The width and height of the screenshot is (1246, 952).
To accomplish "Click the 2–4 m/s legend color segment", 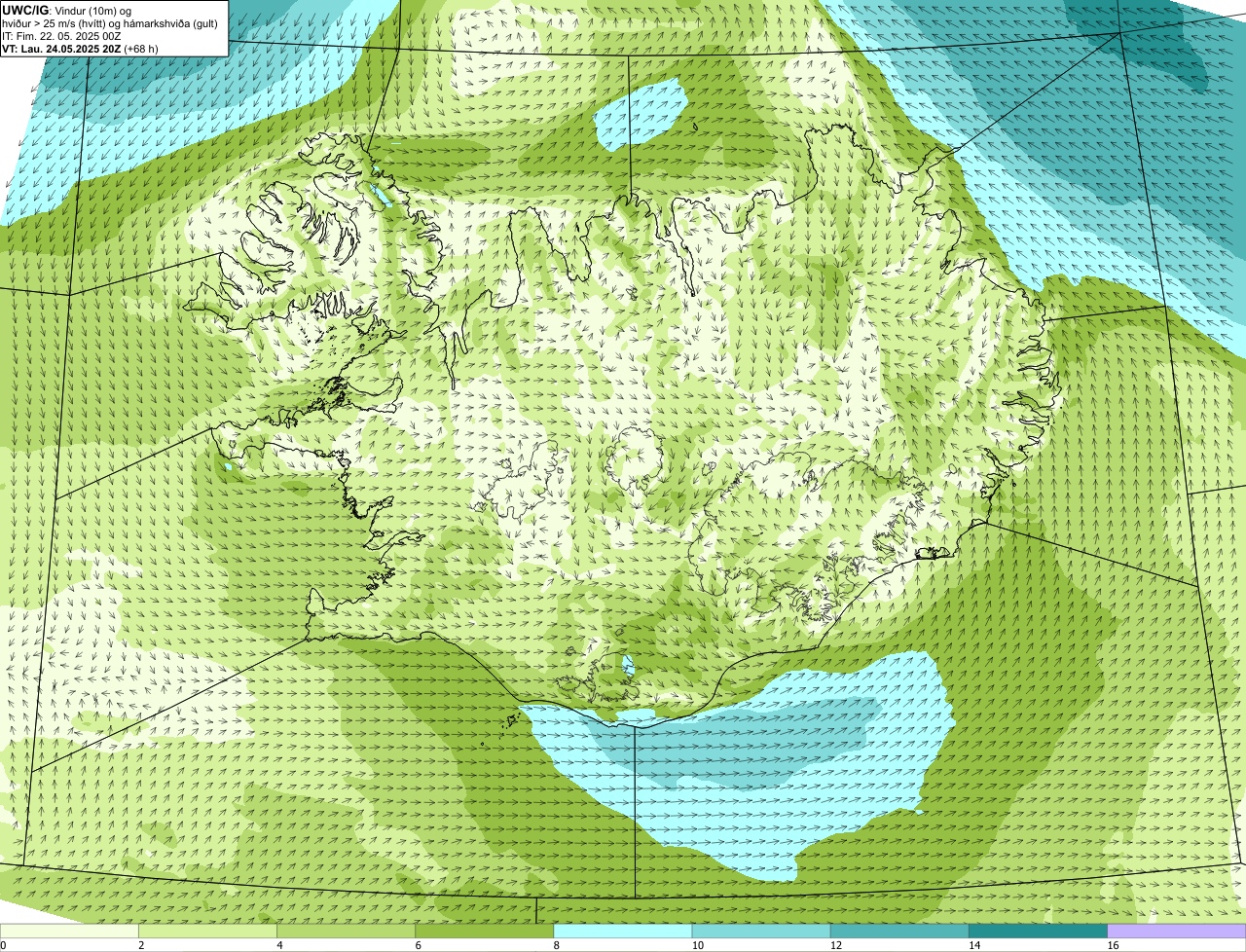I will coord(208,932).
